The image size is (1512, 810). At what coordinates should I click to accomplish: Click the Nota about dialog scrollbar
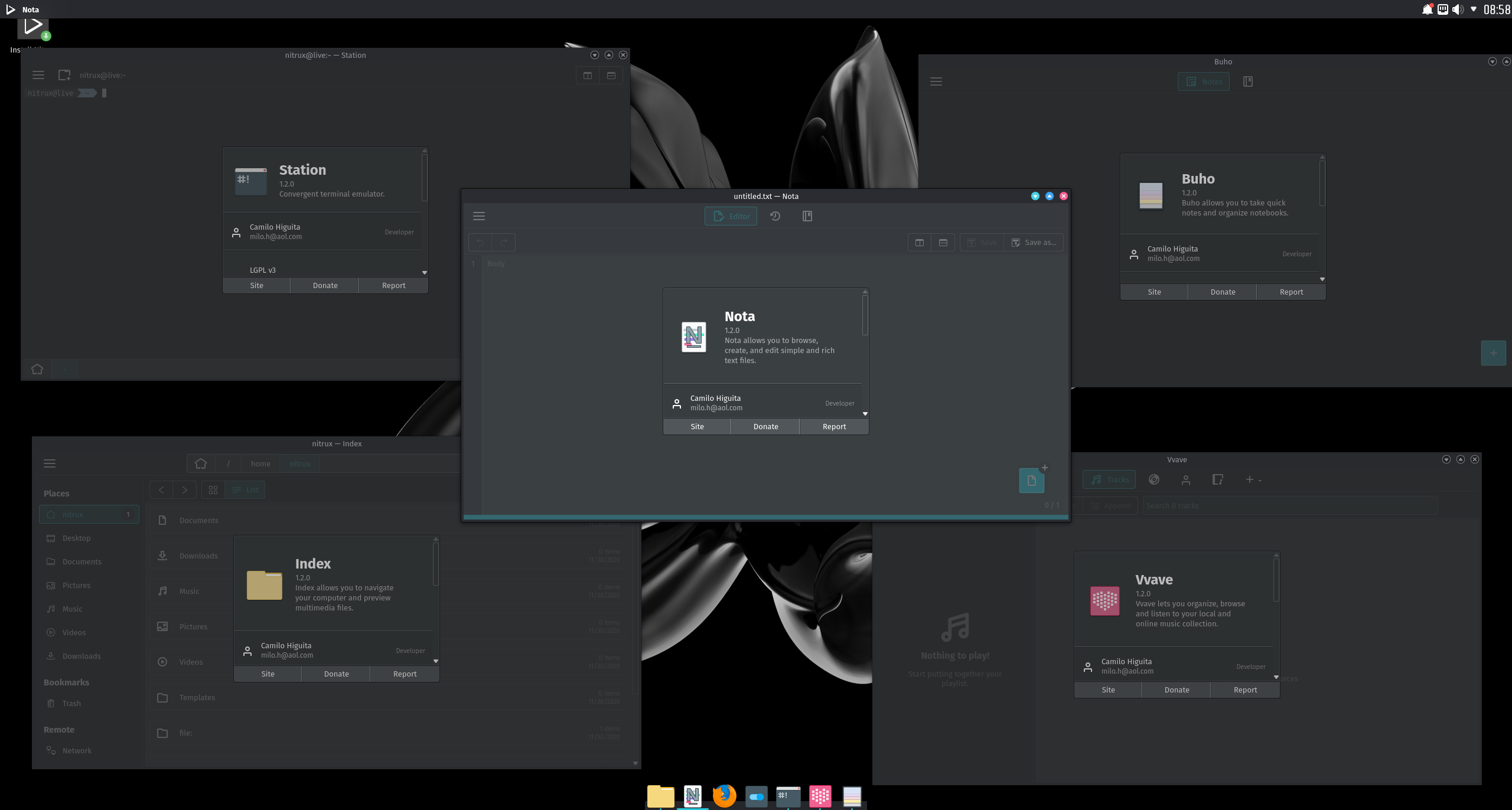tap(865, 316)
